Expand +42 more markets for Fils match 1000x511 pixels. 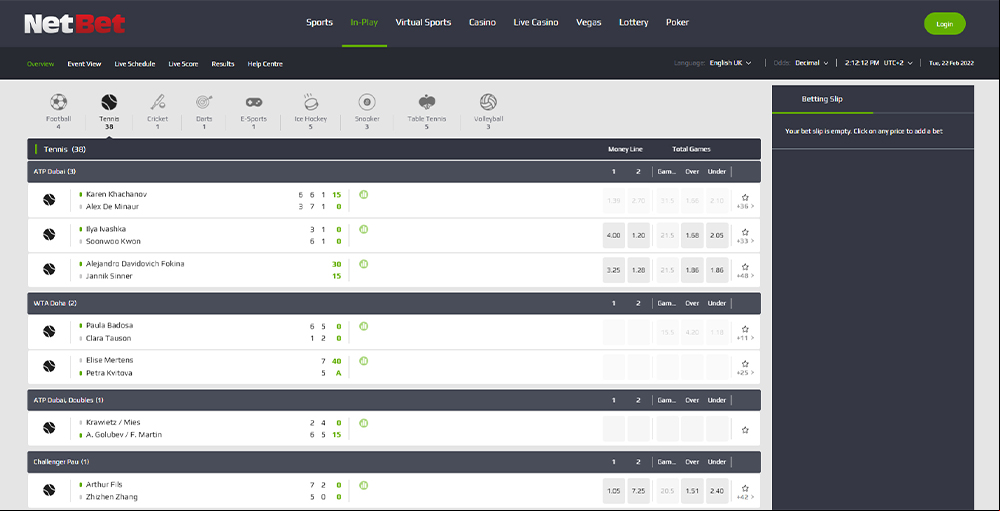(745, 497)
